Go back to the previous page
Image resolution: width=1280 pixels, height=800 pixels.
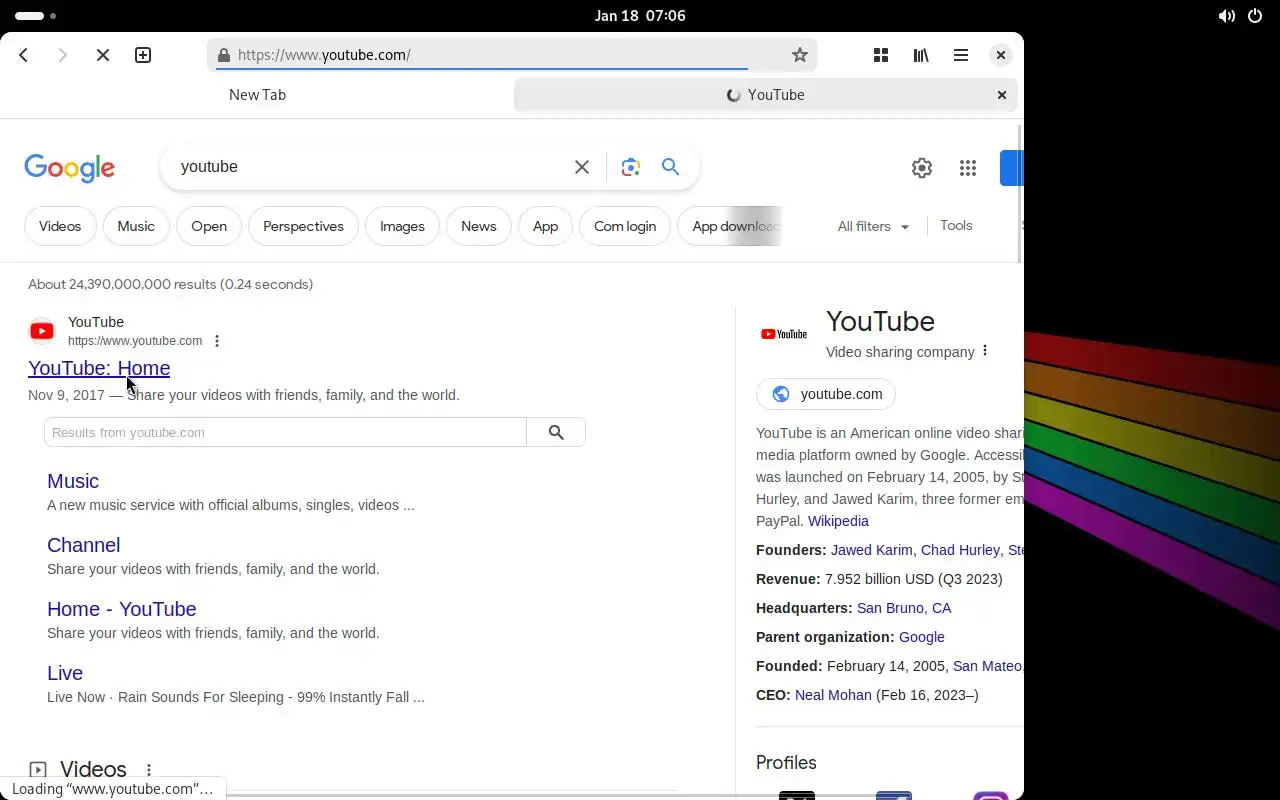click(x=24, y=55)
